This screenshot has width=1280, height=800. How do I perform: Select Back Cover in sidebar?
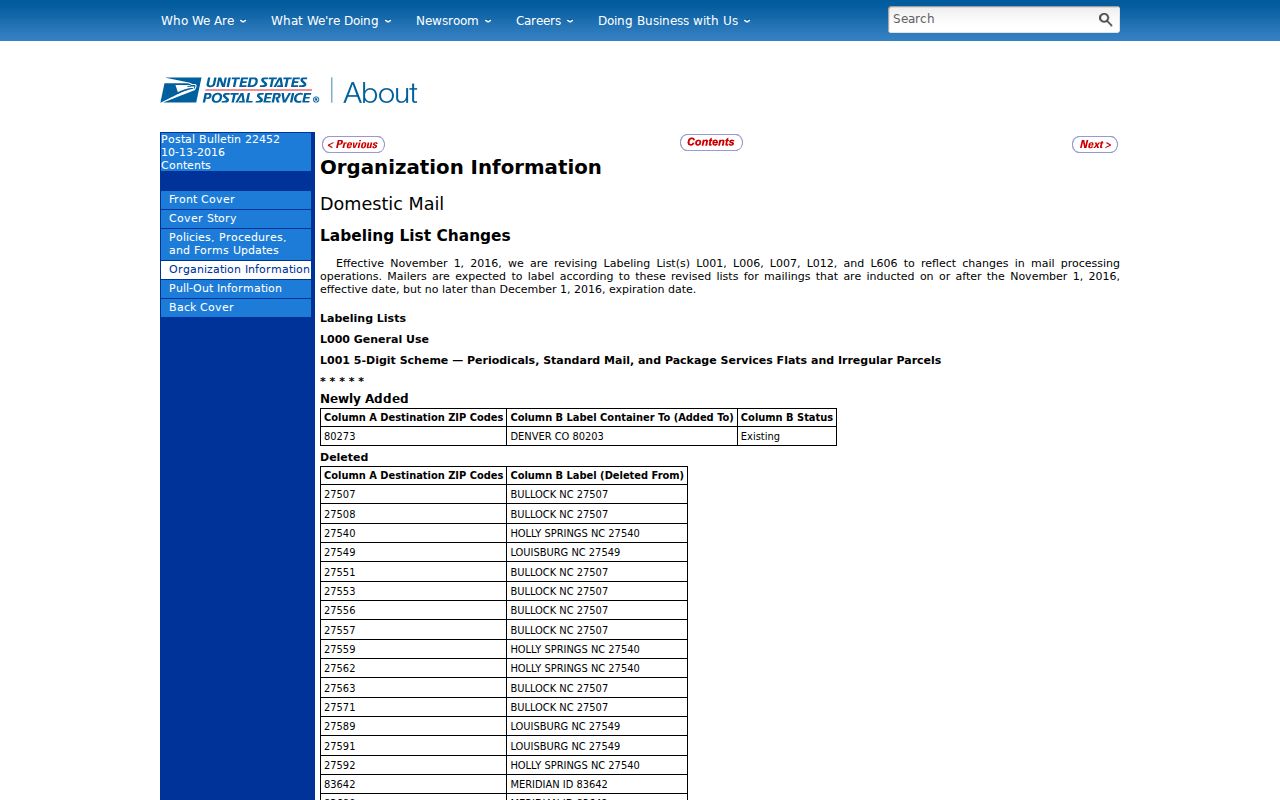click(236, 308)
